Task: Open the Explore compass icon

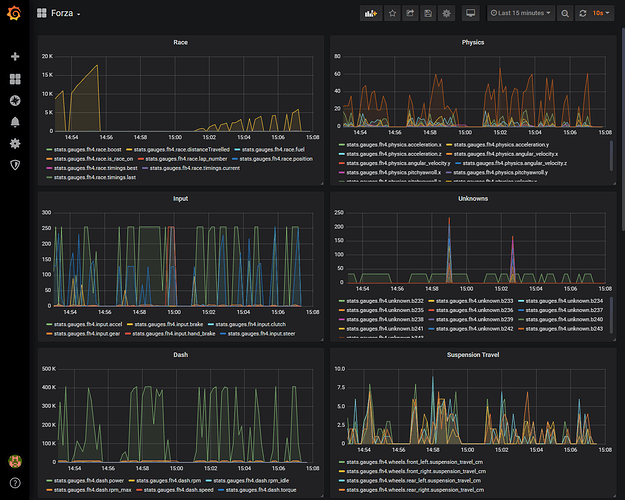Action: [15, 100]
